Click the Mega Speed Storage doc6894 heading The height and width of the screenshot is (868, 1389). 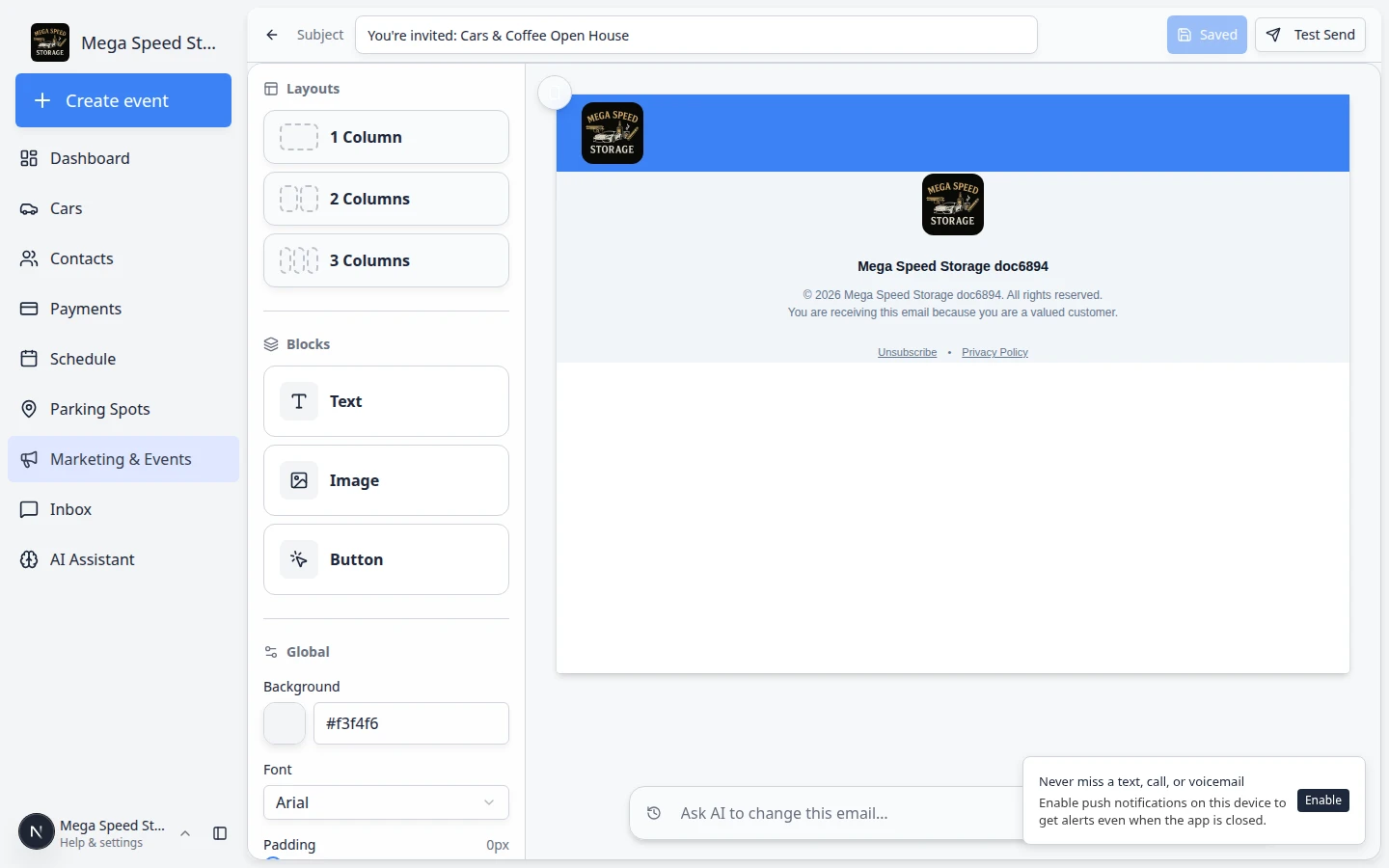click(x=953, y=266)
